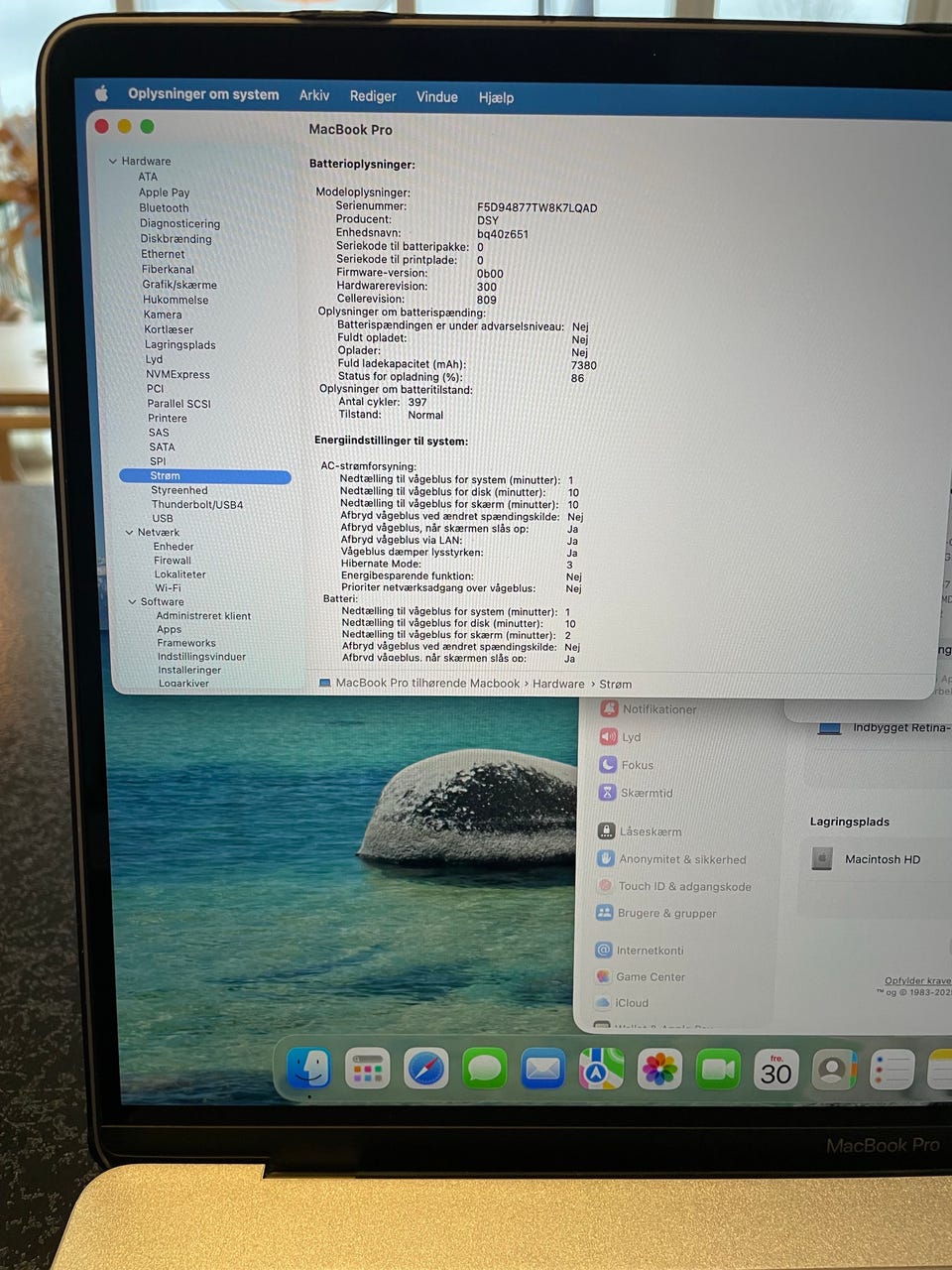Click Brugere & grupper people icon
The image size is (952, 1270).
pyautogui.click(x=604, y=912)
